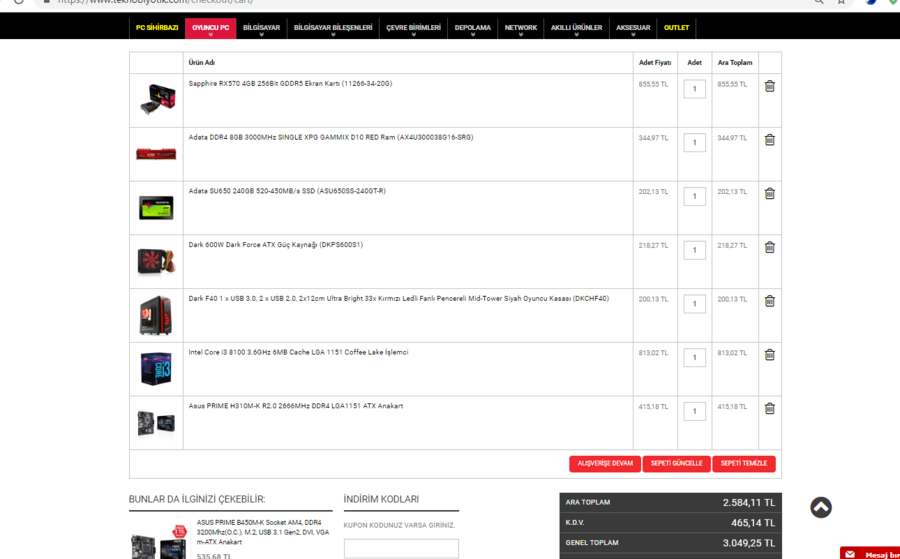This screenshot has width=900, height=559.
Task: Open Adata SU650 240GB SSD link
Action: coord(287,191)
